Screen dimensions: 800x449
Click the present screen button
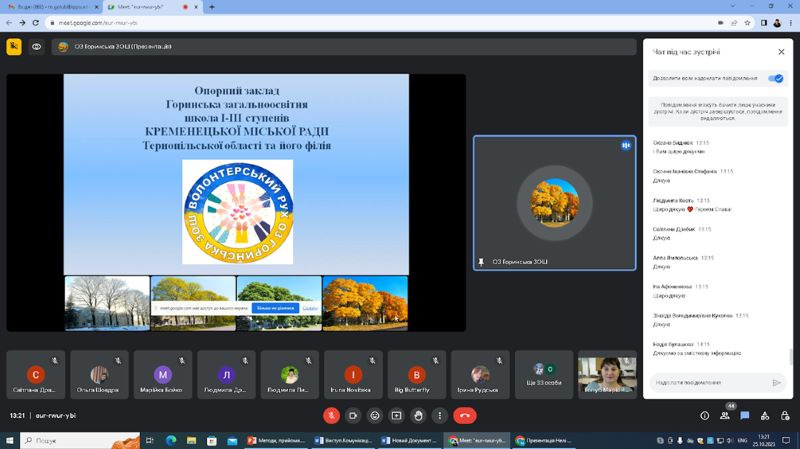396,415
